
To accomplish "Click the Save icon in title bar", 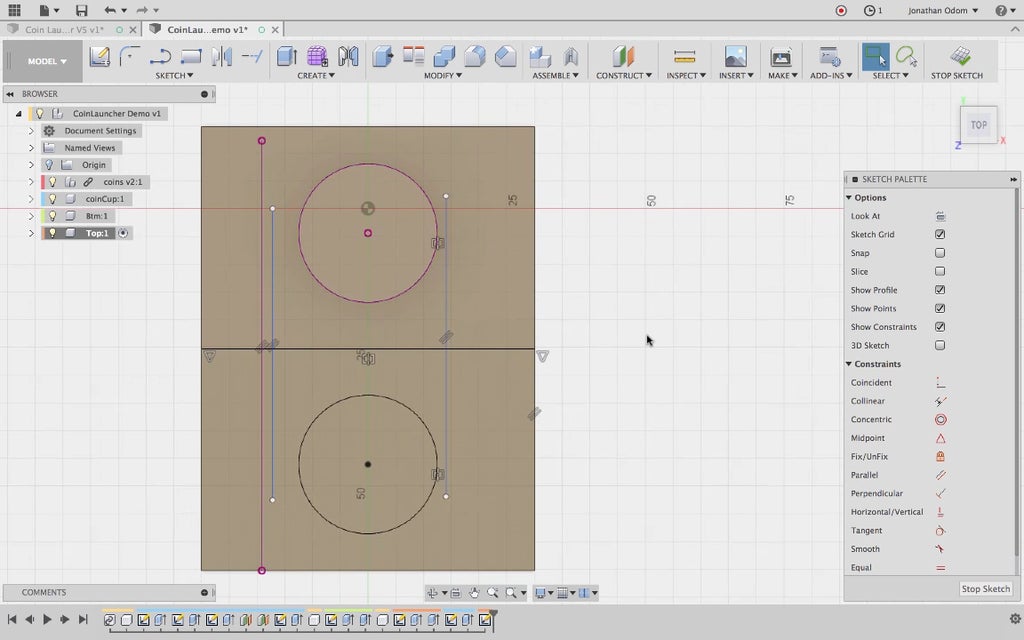I will 82,10.
